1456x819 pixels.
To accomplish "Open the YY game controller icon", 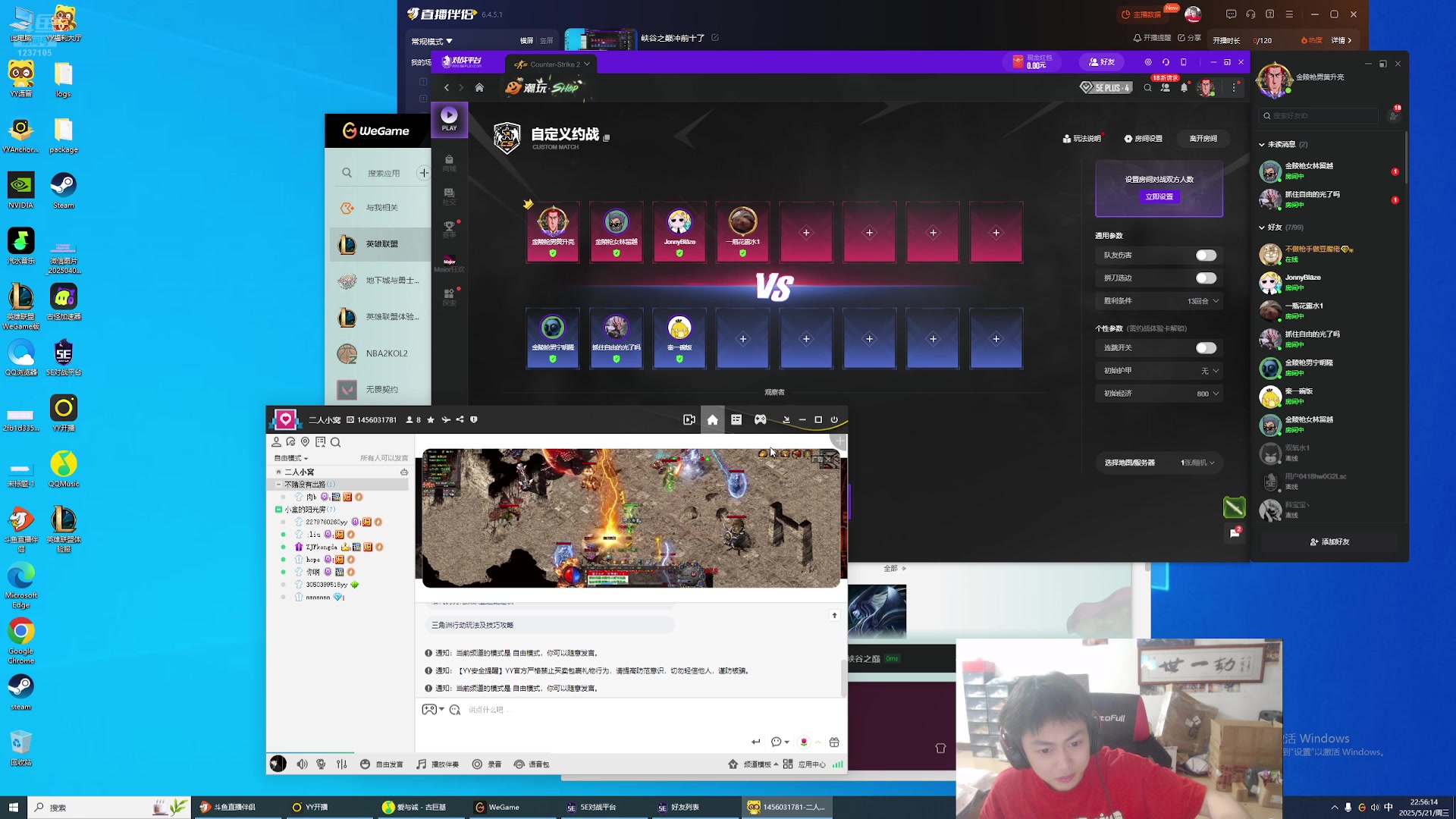I will tap(760, 419).
